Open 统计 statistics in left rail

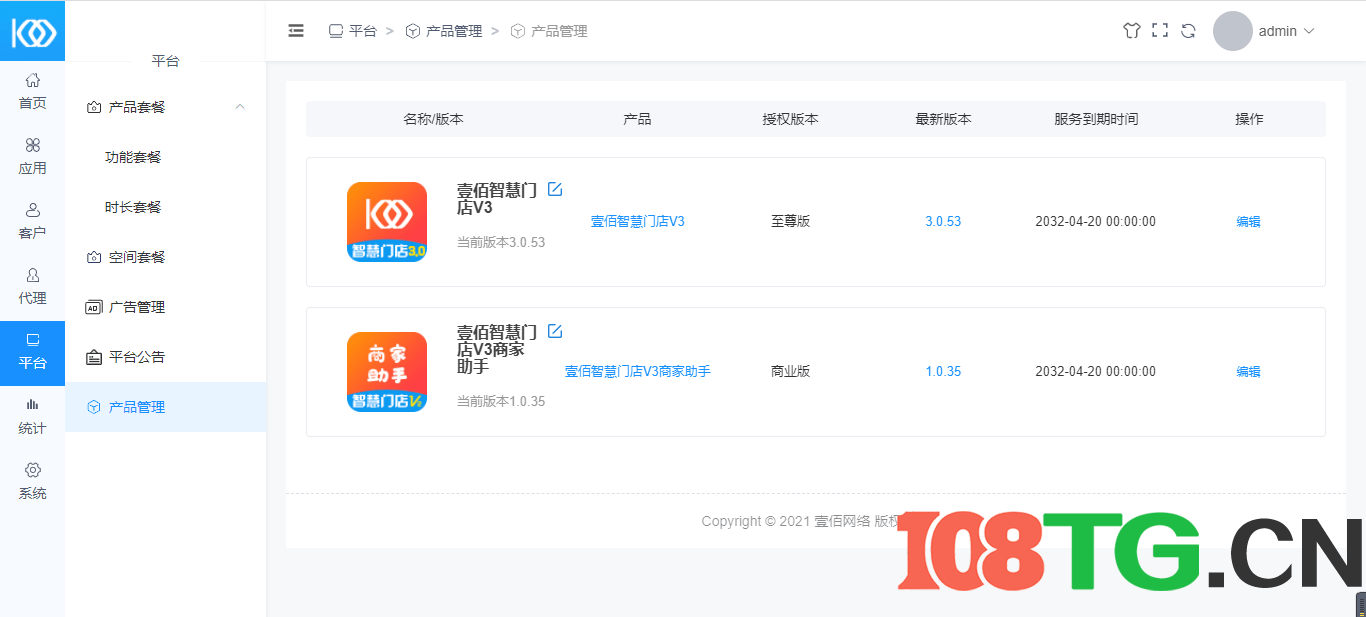pos(32,416)
